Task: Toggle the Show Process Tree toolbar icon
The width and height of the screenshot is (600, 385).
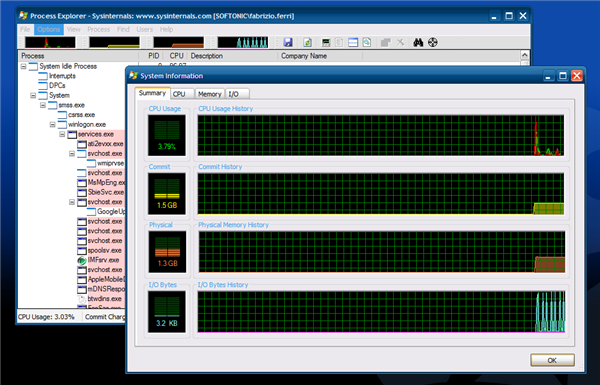Action: (339, 42)
